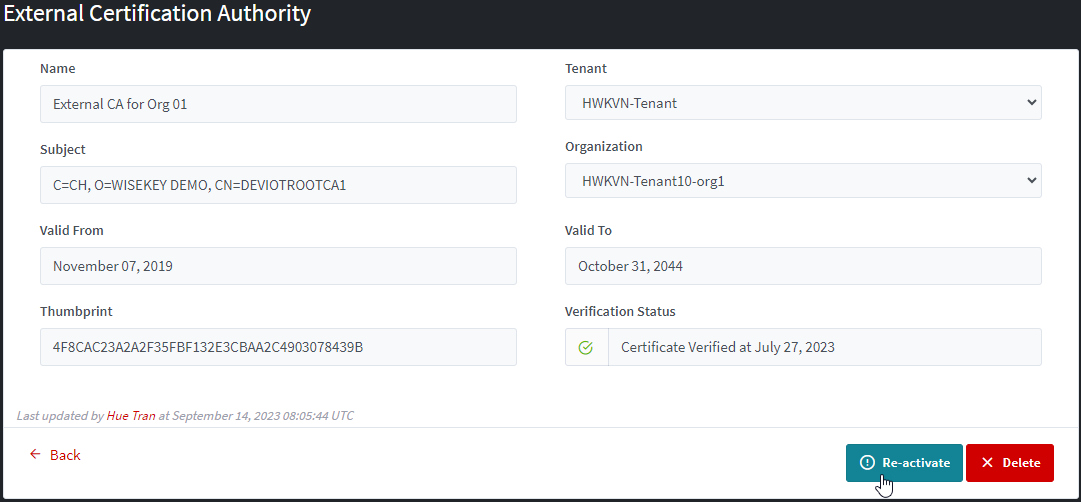Image resolution: width=1081 pixels, height=502 pixels.
Task: Click the green verified checkmark icon
Action: tap(586, 348)
